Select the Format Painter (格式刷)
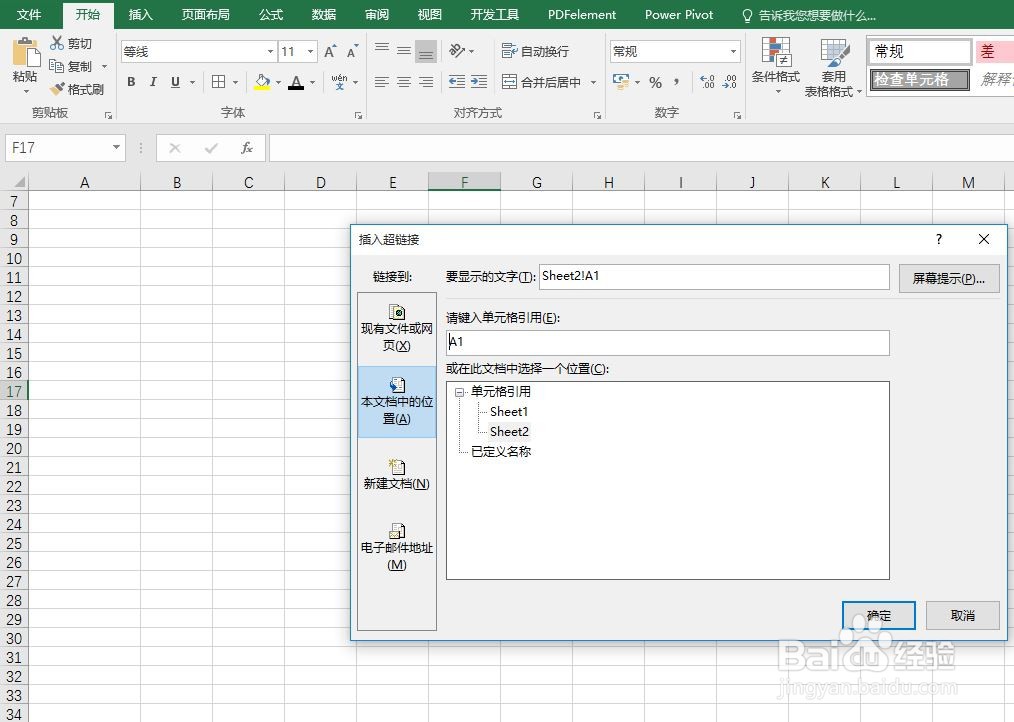 tap(77, 89)
